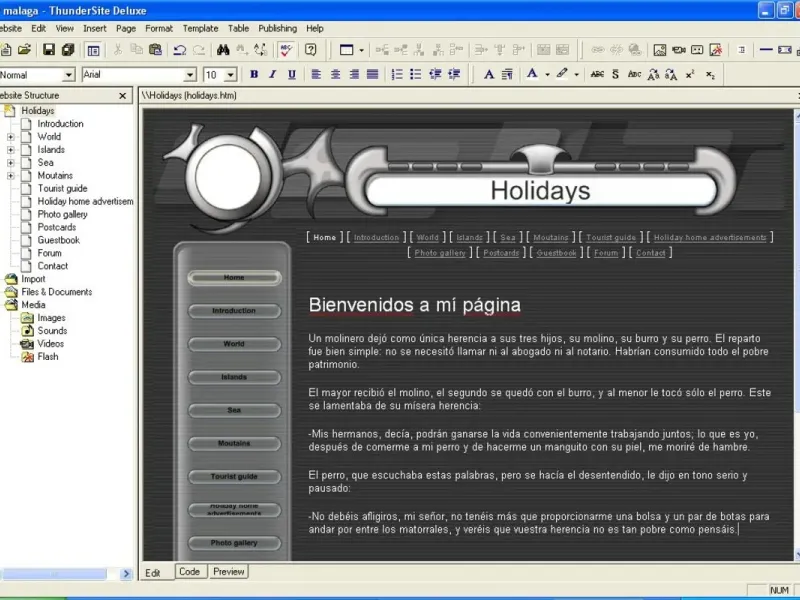This screenshot has height=600, width=800.
Task: Open the font size 10 dropdown
Action: [x=231, y=75]
